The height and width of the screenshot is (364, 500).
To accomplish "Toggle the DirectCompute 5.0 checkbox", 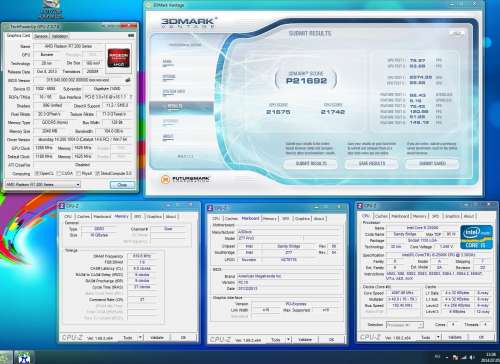I will click(x=97, y=173).
